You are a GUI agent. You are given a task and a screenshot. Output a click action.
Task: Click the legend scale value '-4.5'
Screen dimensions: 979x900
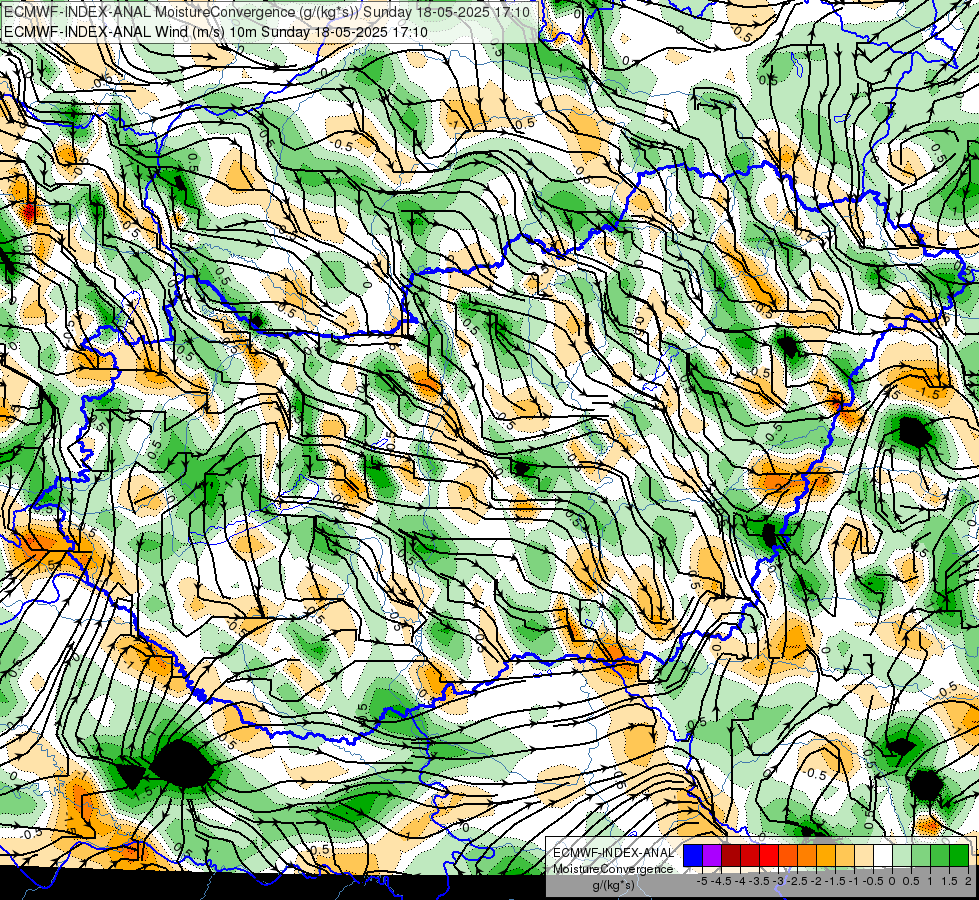click(x=721, y=881)
